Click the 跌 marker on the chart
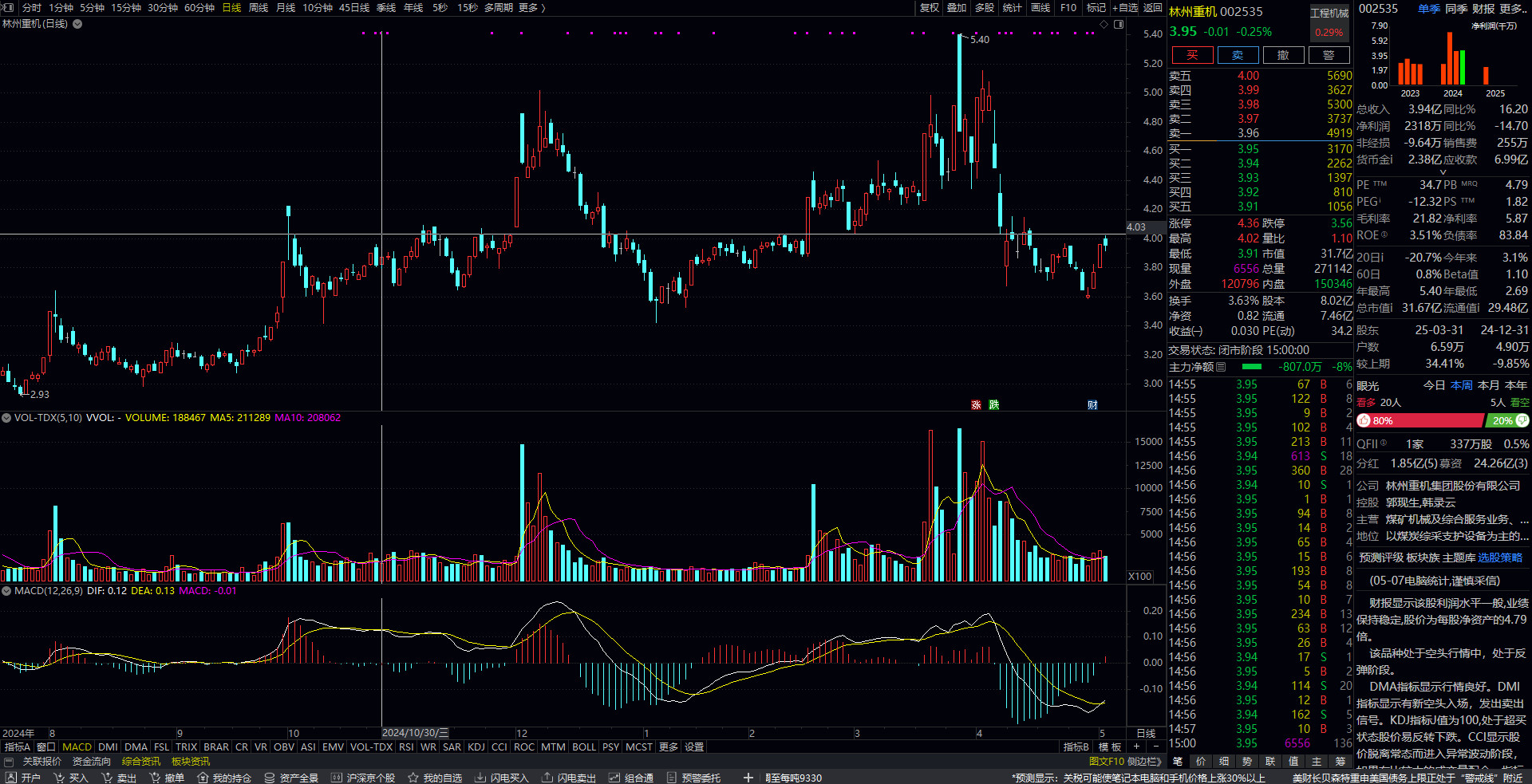The width and height of the screenshot is (1532, 784). (994, 405)
